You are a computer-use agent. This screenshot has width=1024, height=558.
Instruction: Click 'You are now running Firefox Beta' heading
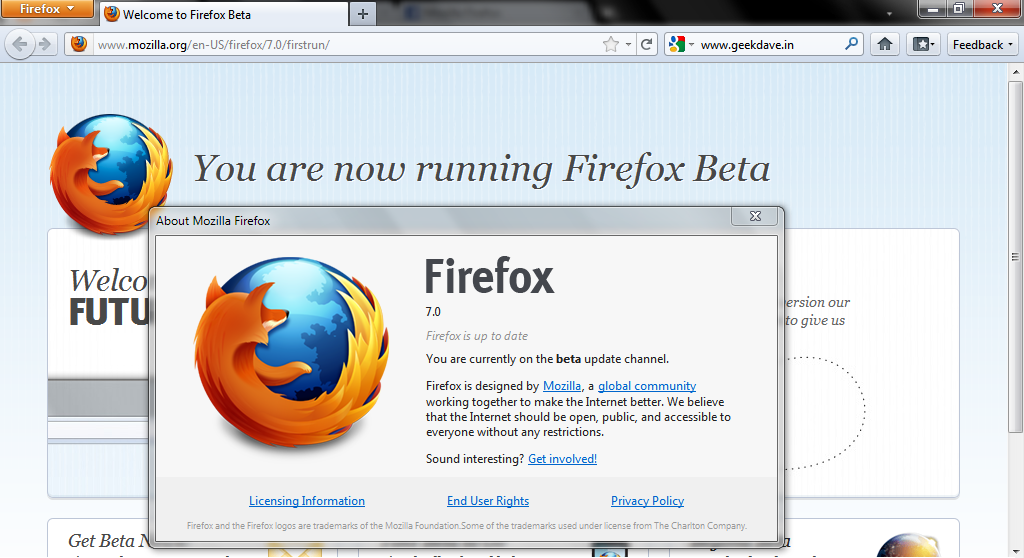(x=481, y=169)
